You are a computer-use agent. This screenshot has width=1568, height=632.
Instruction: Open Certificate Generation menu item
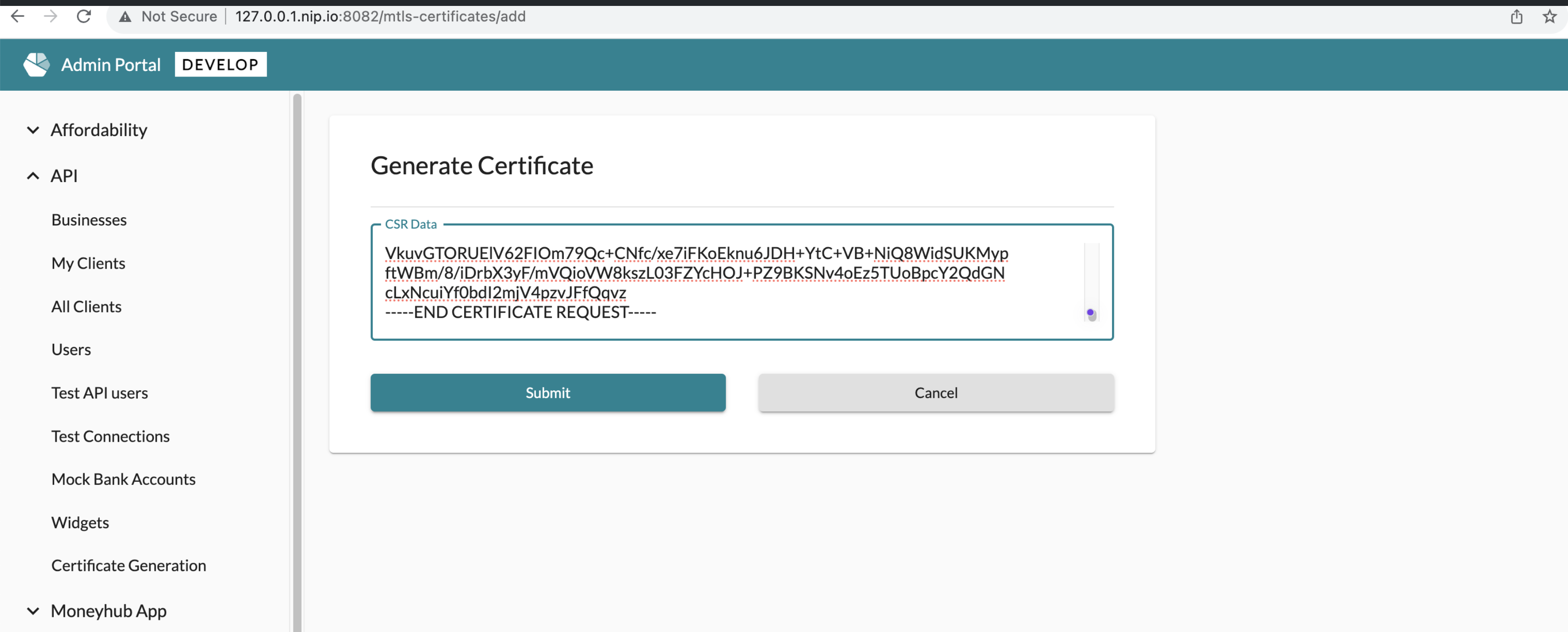129,566
